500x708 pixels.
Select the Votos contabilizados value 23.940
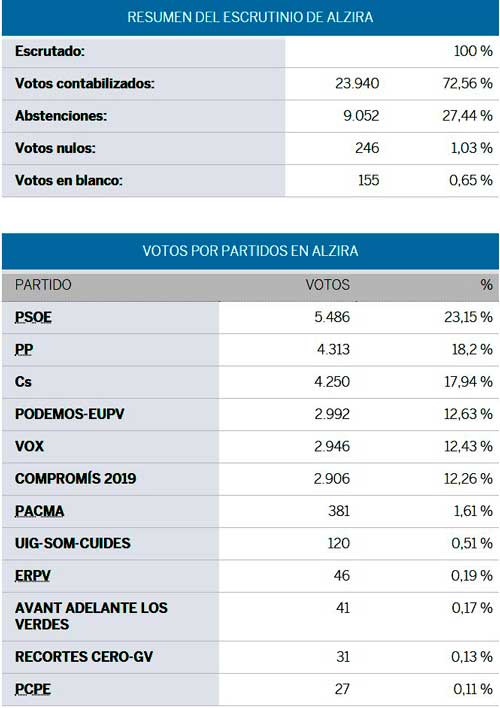357,84
